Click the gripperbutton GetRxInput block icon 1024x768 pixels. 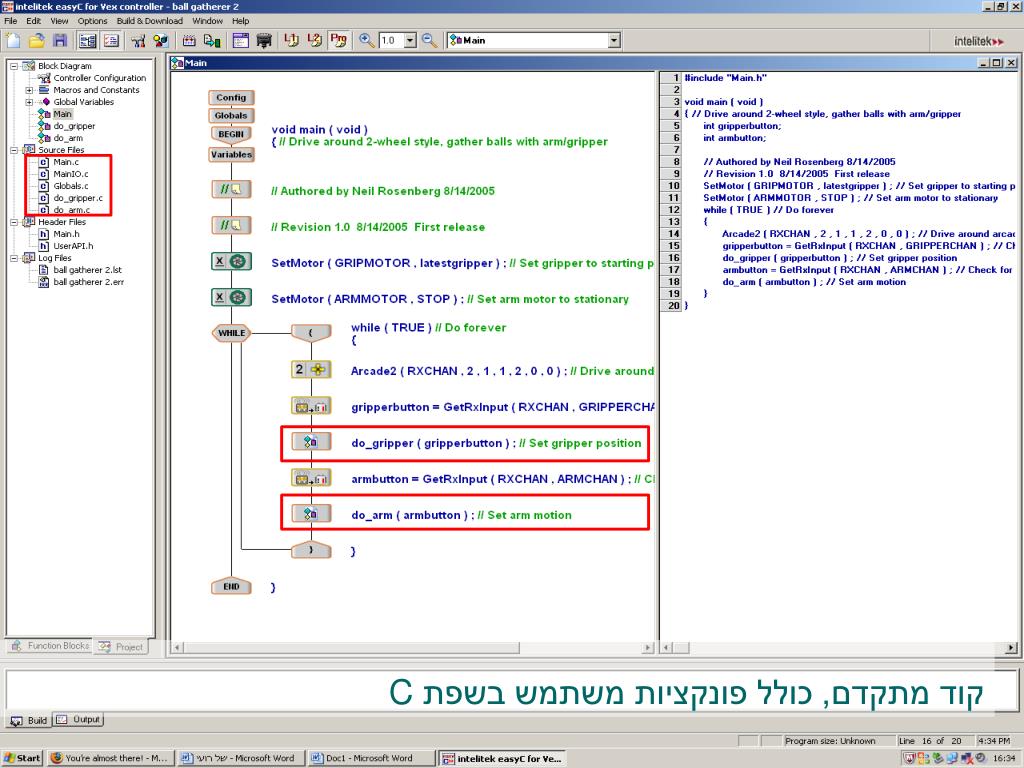311,406
